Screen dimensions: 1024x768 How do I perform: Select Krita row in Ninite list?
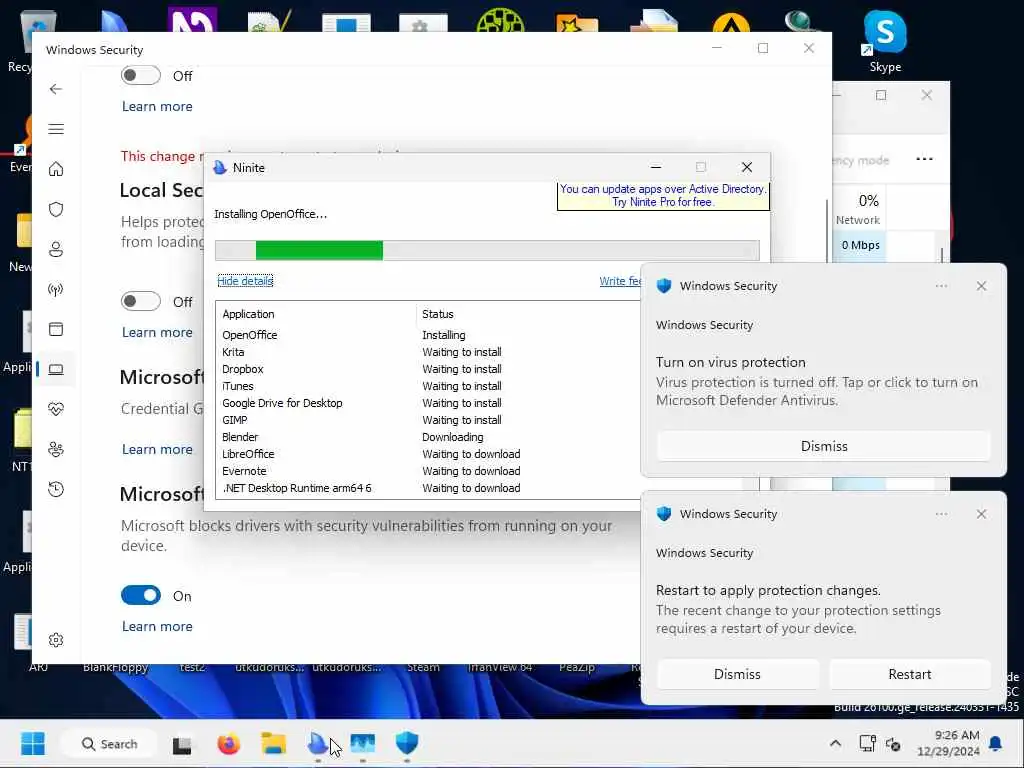tap(428, 352)
